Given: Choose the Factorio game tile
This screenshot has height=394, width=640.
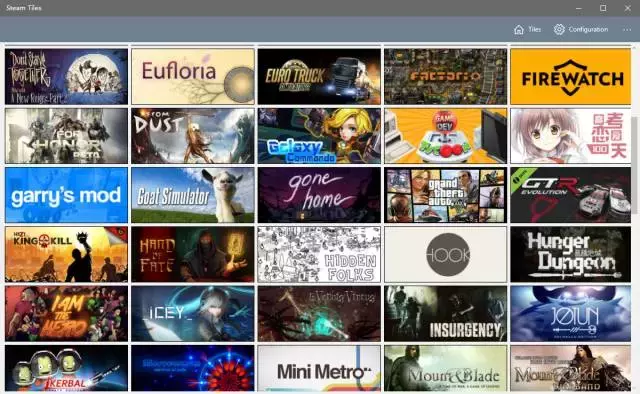Looking at the screenshot, I should (x=446, y=77).
